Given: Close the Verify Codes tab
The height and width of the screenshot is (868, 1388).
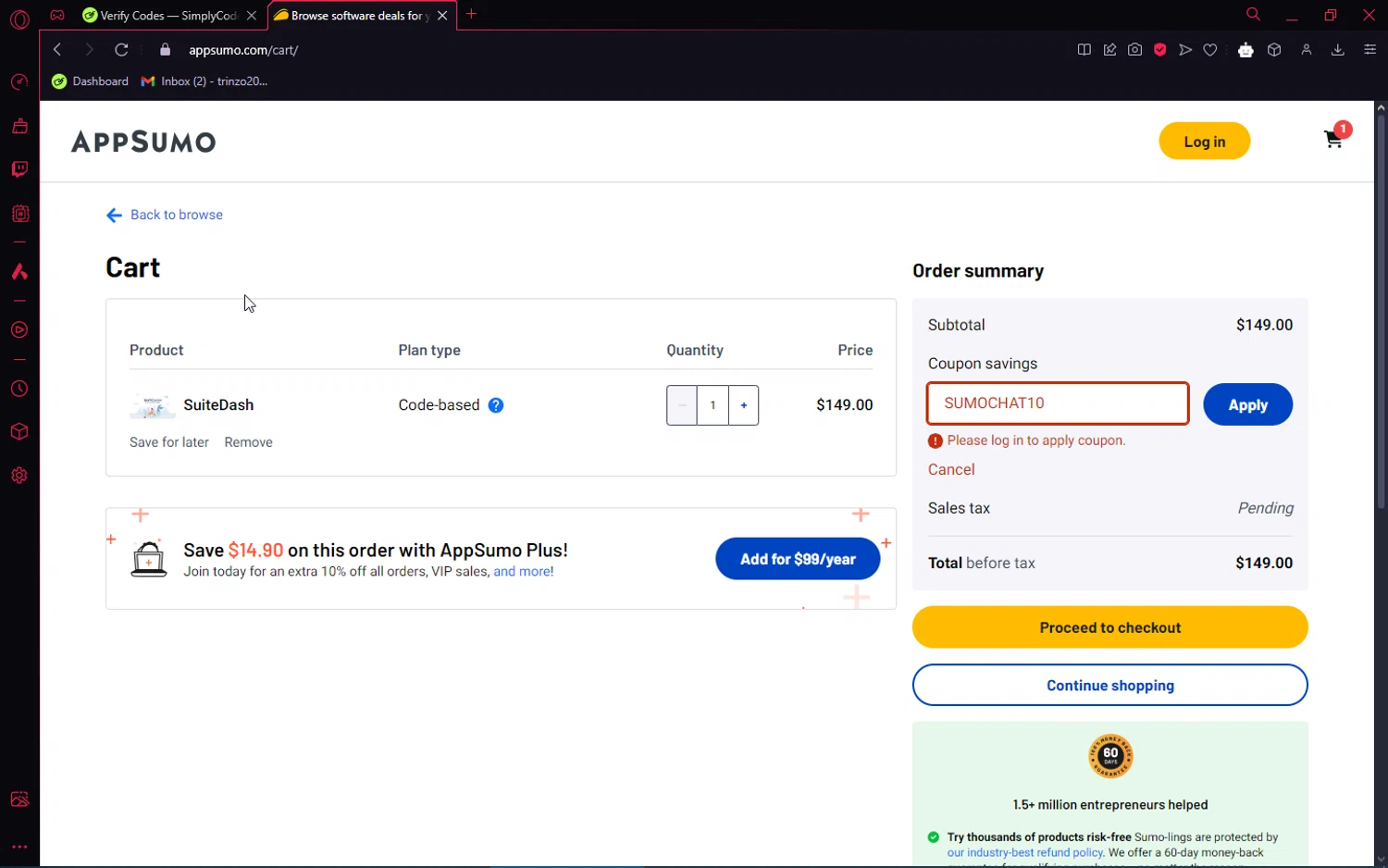Looking at the screenshot, I should point(252,16).
